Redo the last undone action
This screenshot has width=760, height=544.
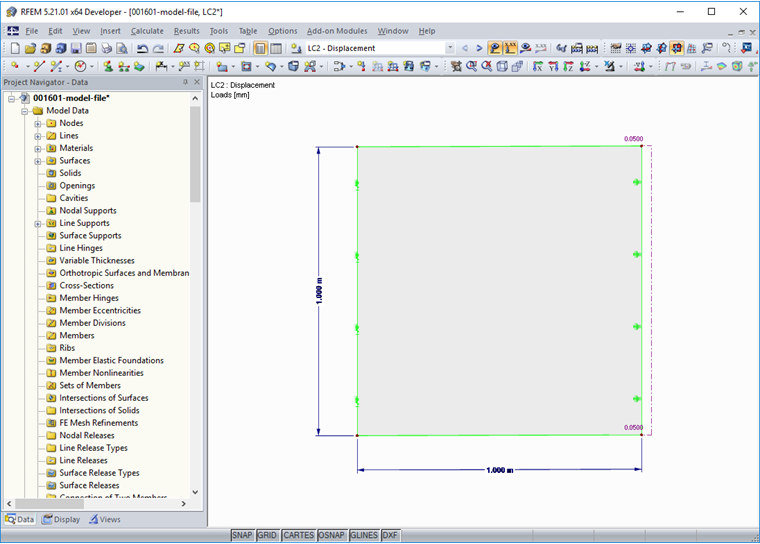[x=158, y=48]
